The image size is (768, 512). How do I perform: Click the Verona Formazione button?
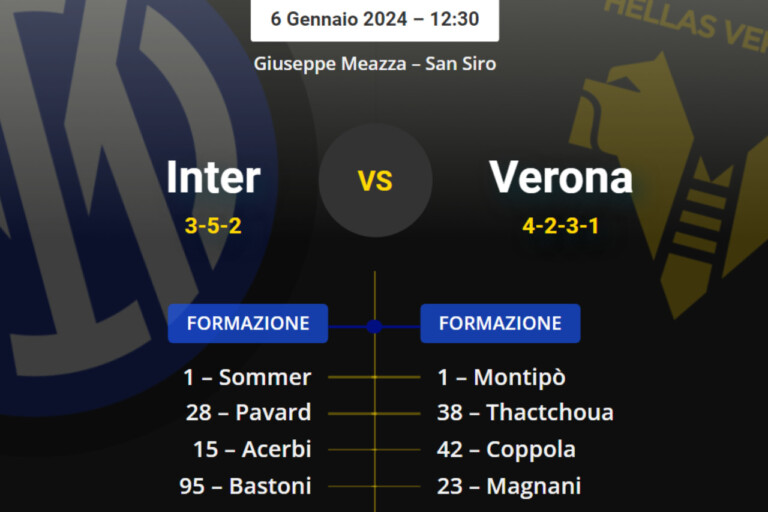tap(500, 324)
